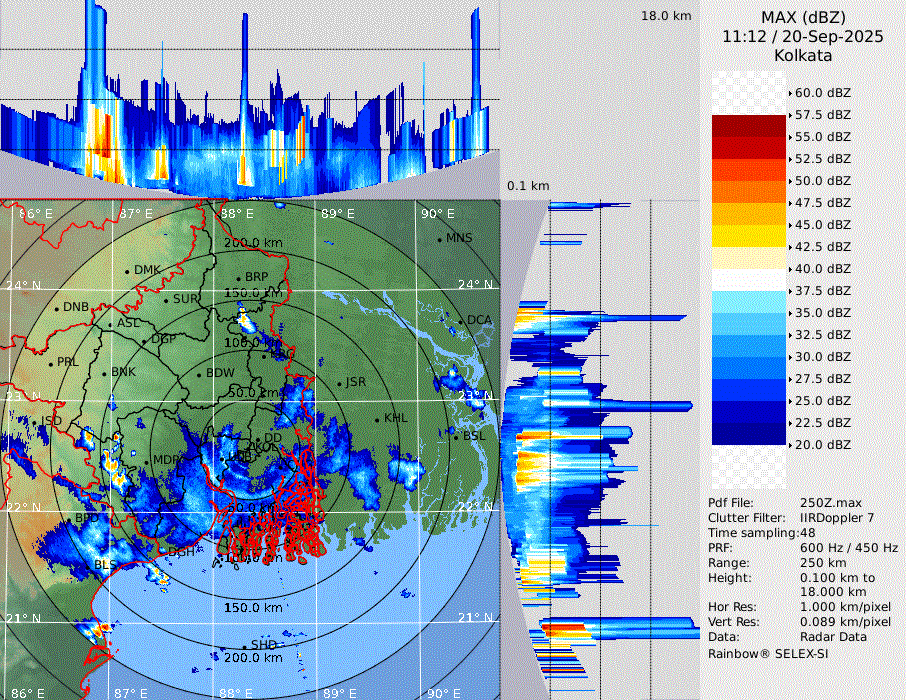The image size is (906, 700).
Task: Select the 200.0 km range ring label at top
Action: pos(252,243)
